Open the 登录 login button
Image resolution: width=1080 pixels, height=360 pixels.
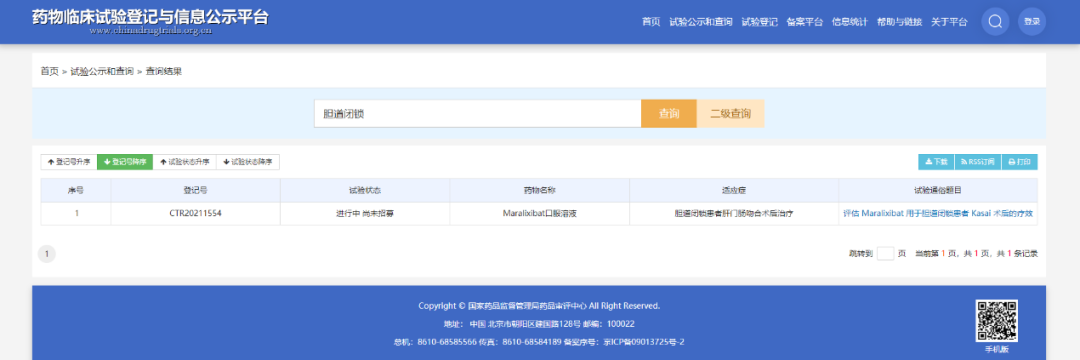pyautogui.click(x=1032, y=21)
